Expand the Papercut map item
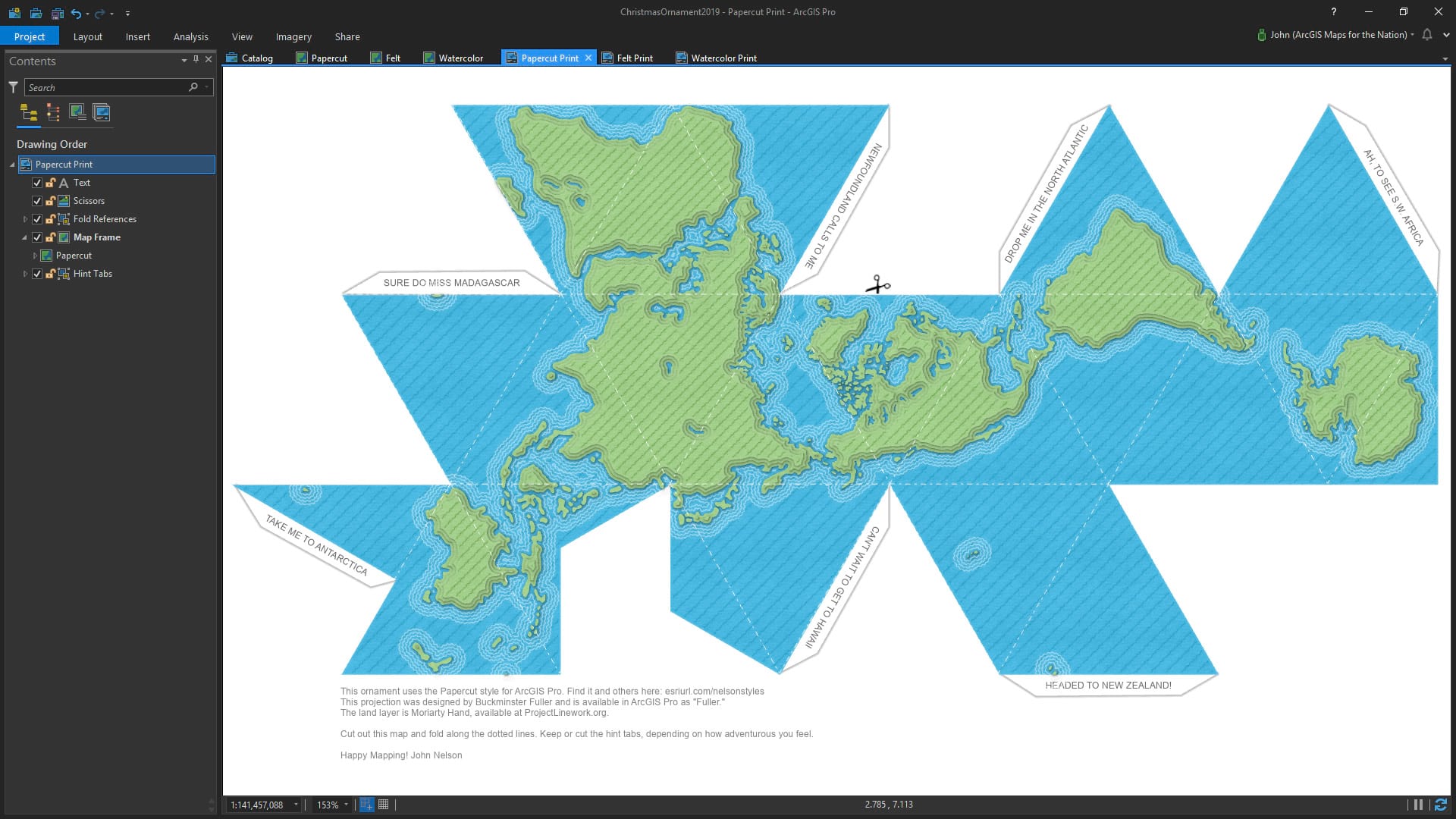This screenshot has width=1456, height=819. (x=35, y=256)
